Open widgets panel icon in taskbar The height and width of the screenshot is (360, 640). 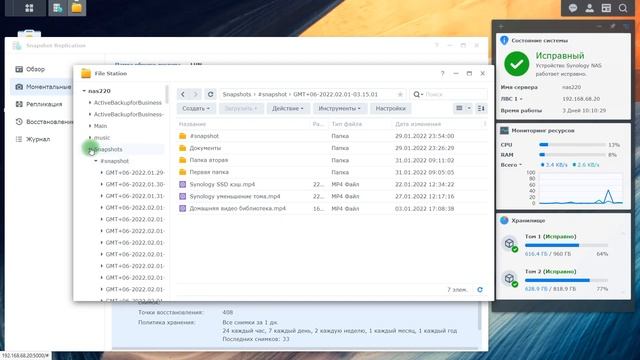pyautogui.click(x=606, y=8)
